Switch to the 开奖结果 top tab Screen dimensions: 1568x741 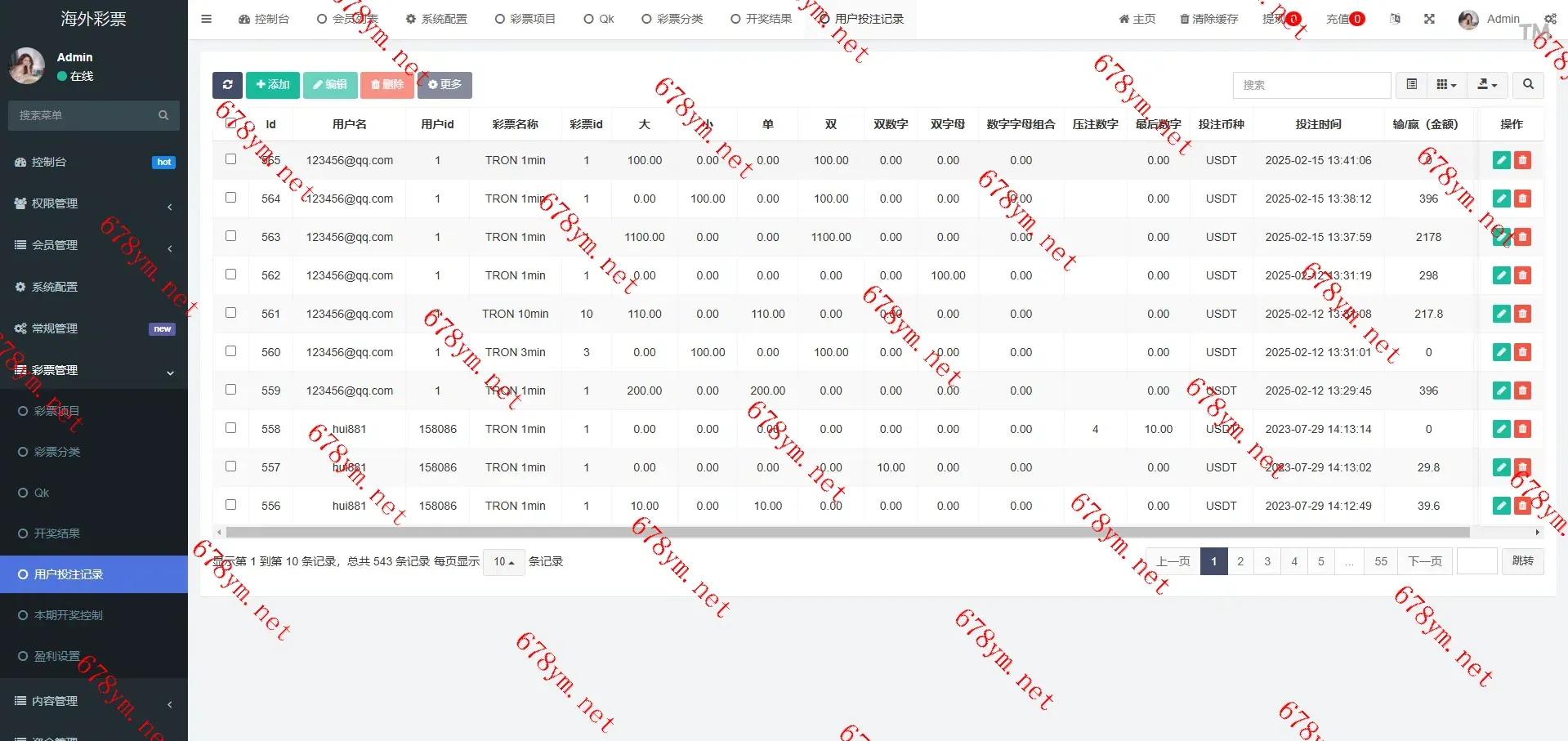point(761,19)
